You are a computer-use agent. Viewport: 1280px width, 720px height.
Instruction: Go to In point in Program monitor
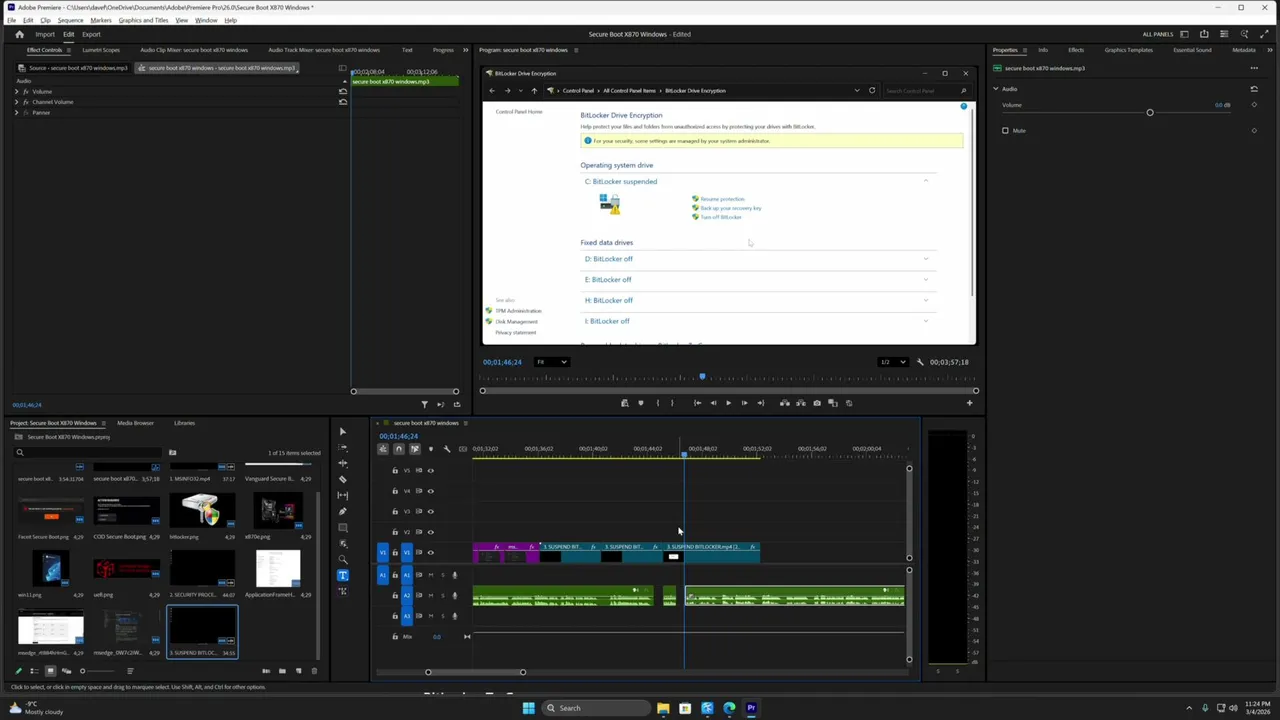697,403
